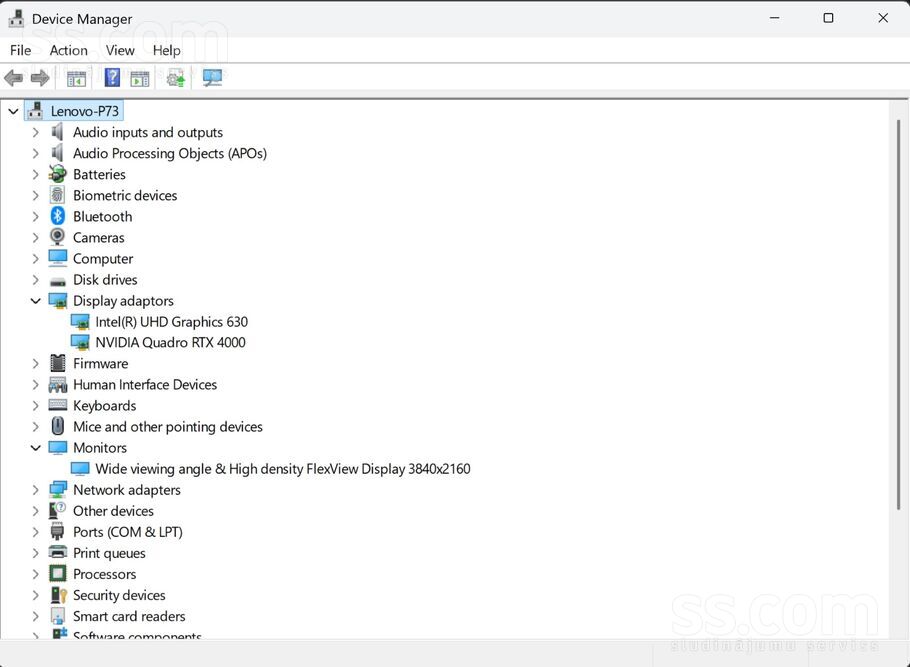Viewport: 910px width, 667px height.
Task: Select the Smart card readers label
Action: point(129,616)
